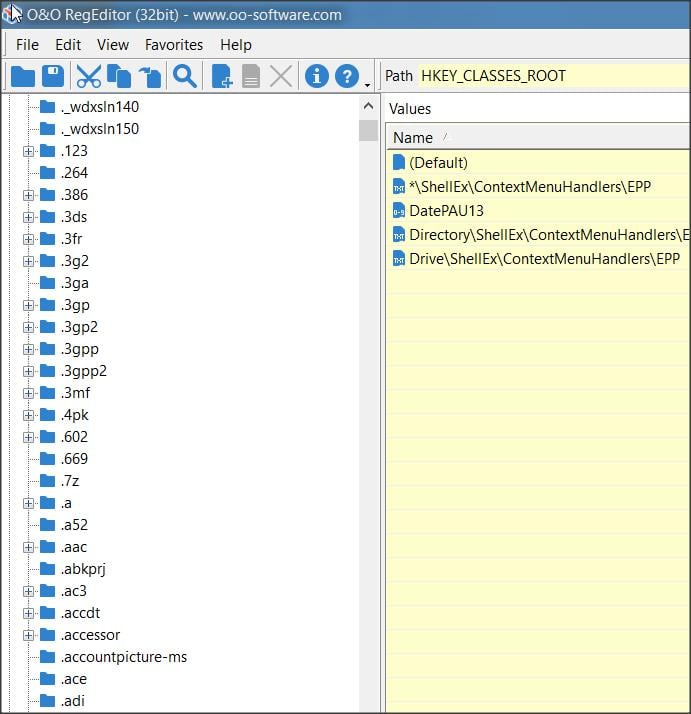This screenshot has height=714, width=691.
Task: Expand the .3gp key
Action: pos(28,305)
